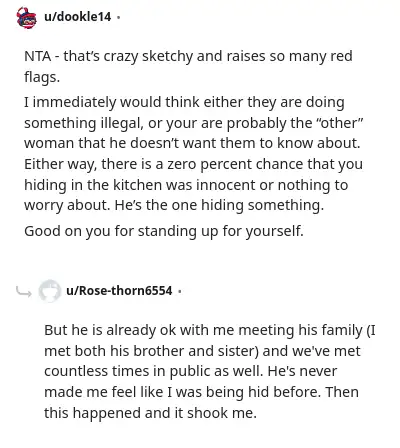The image size is (400, 448).
Task: Select the line starting "woman that he doesn't"
Action: (192, 143)
